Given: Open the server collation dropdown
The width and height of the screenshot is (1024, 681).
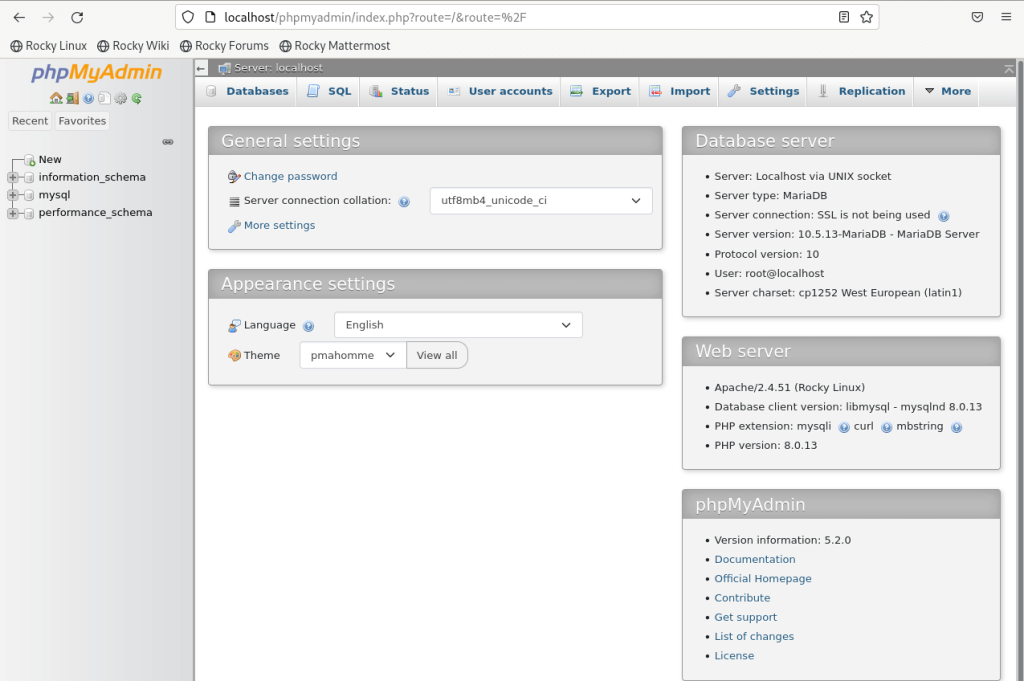Looking at the screenshot, I should pyautogui.click(x=540, y=200).
